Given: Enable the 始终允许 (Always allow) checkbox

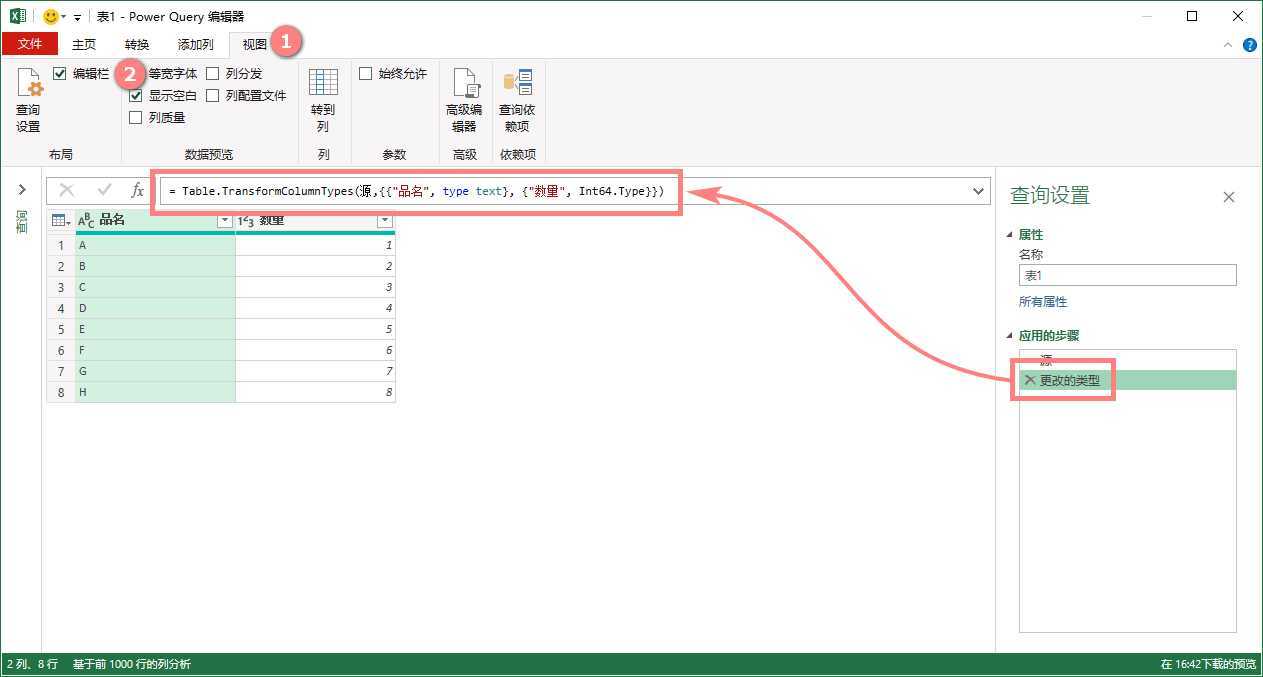Looking at the screenshot, I should (366, 74).
